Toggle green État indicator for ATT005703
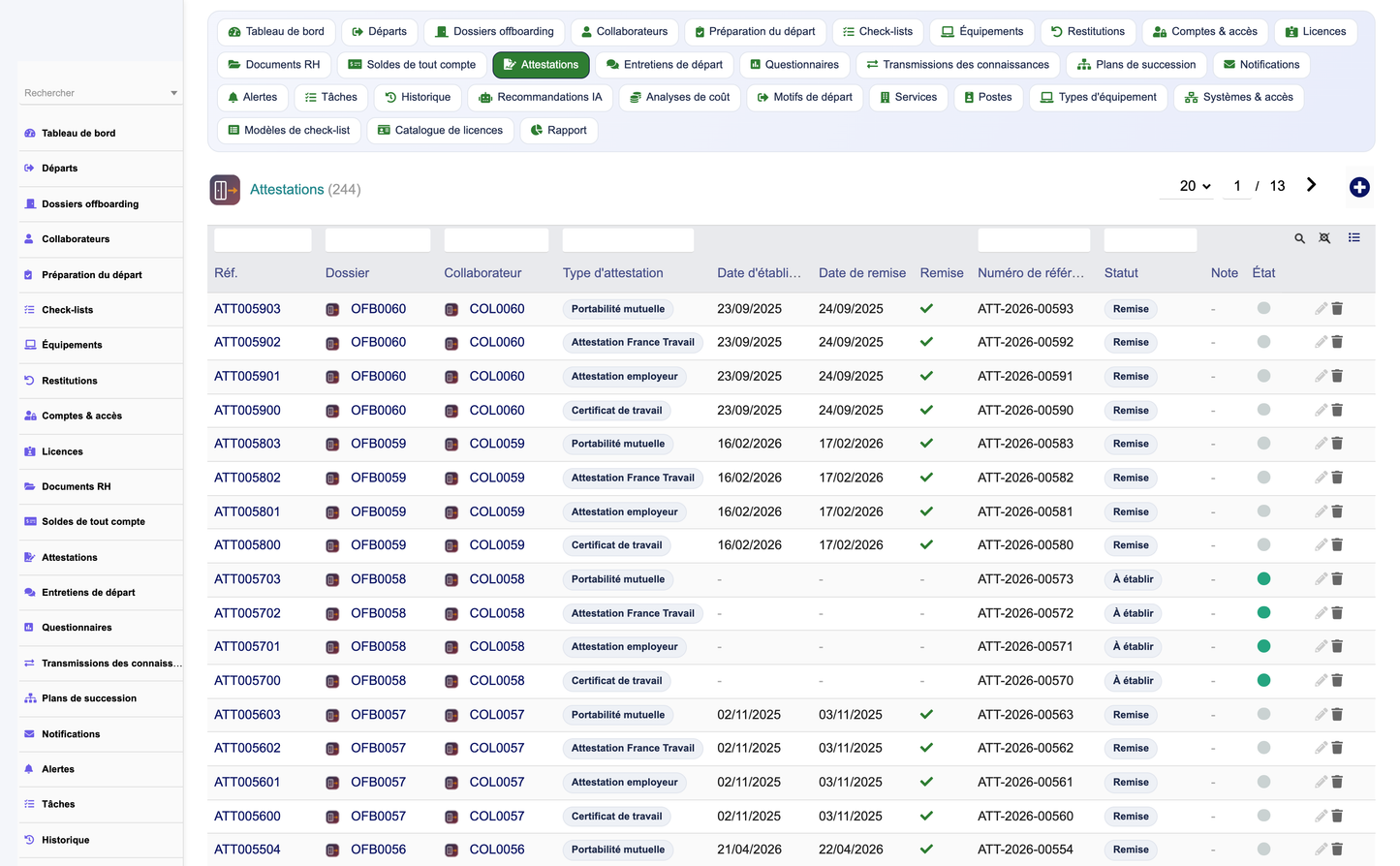Viewport: 1400px width, 866px height. click(1263, 579)
